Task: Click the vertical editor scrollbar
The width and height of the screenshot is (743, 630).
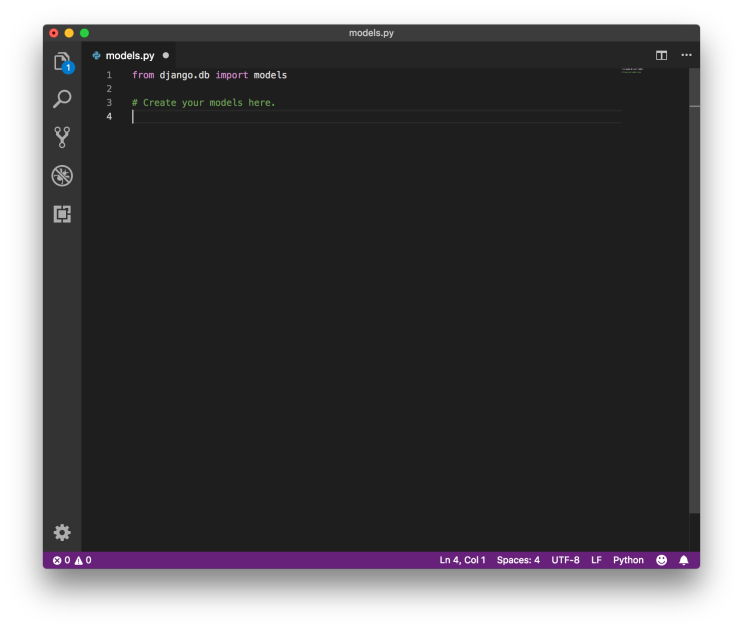Action: pos(694,290)
